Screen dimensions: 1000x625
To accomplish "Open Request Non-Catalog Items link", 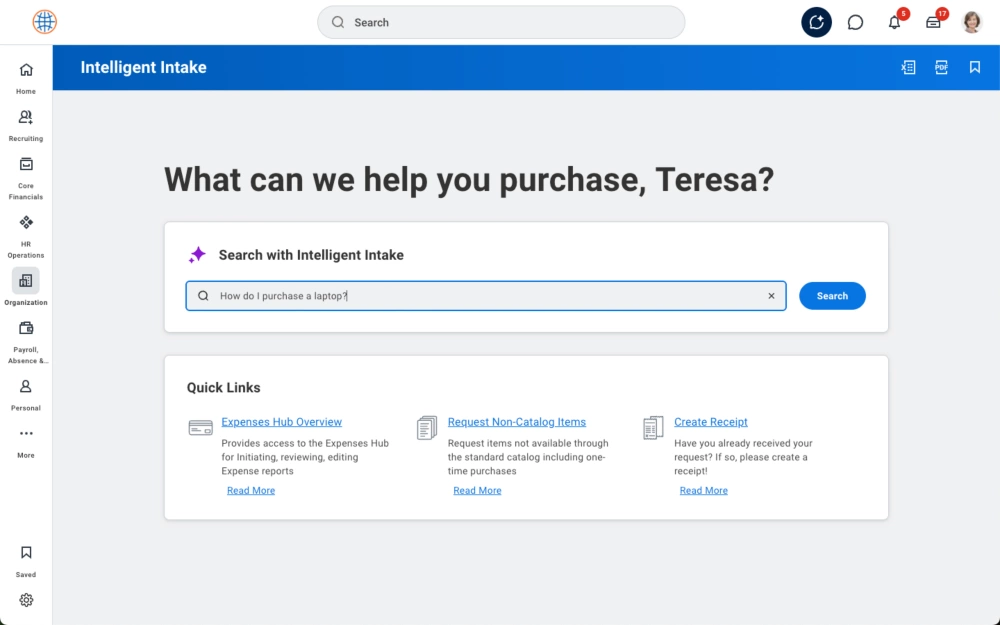I will (516, 422).
